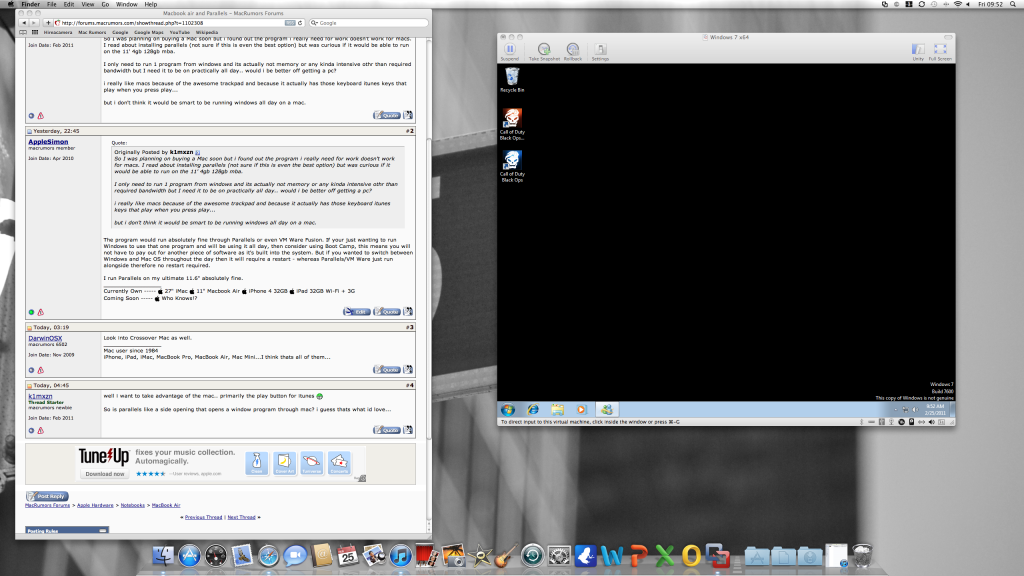
Task: Launch Microsoft Excel from the Dock
Action: (665, 556)
